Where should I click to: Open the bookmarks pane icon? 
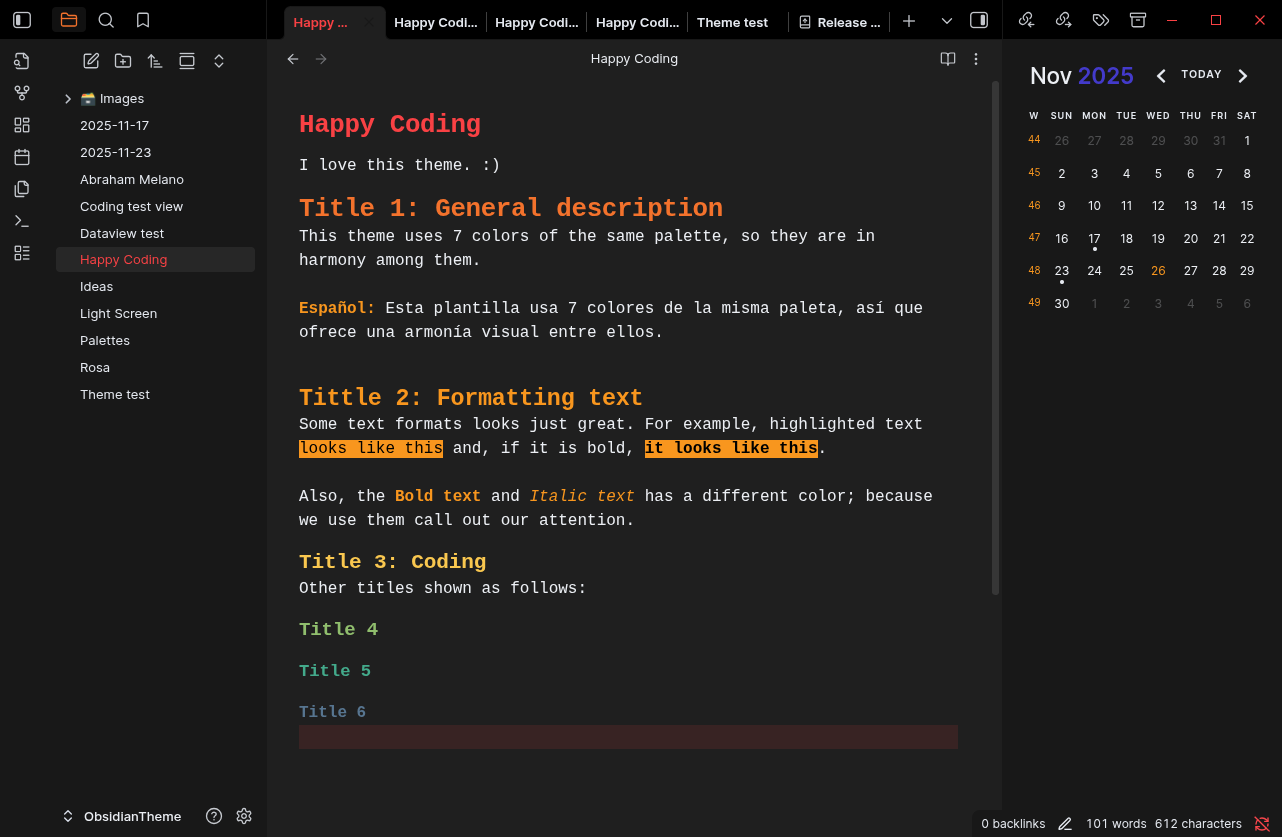click(143, 20)
